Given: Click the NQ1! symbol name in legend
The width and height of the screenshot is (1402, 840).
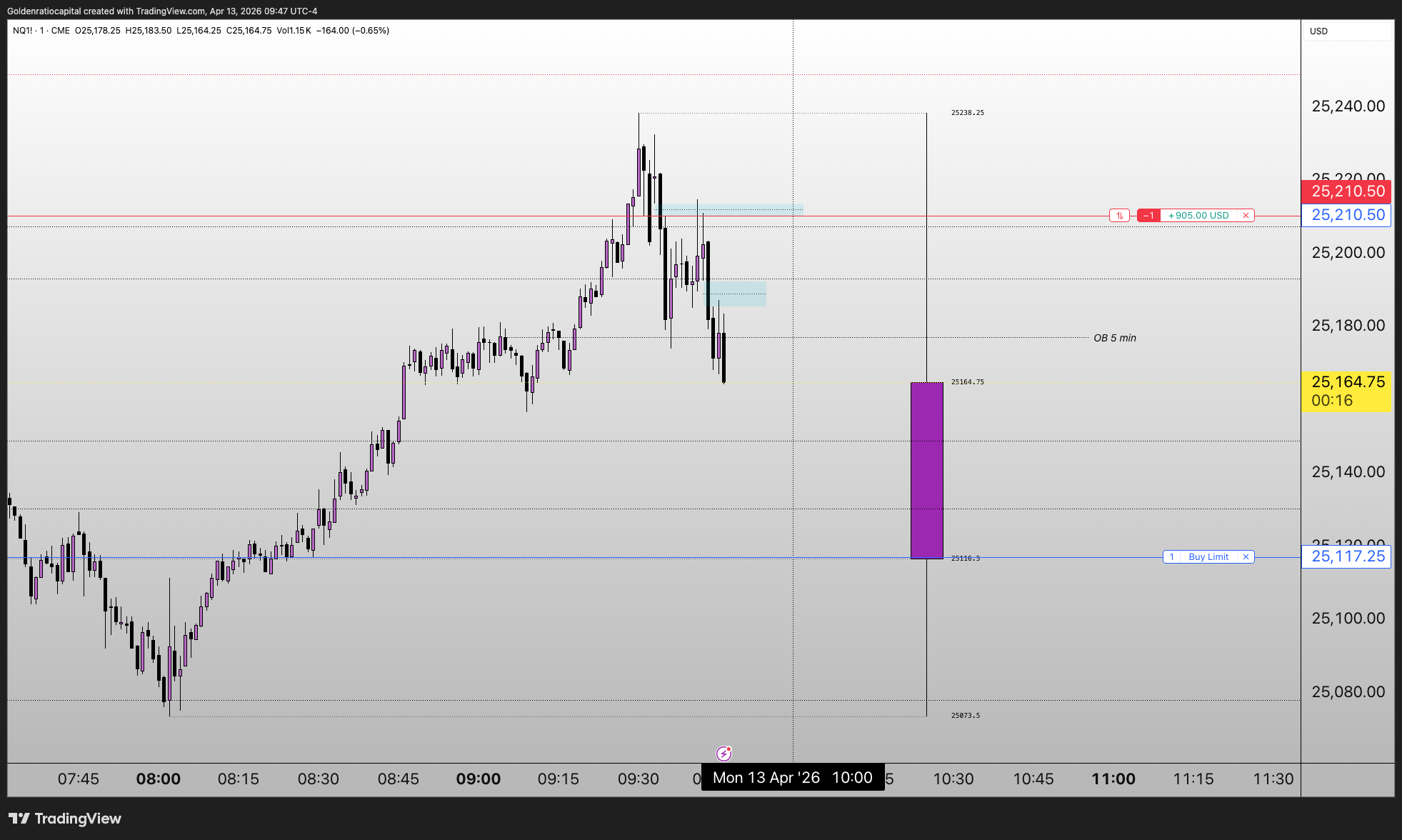Looking at the screenshot, I should (x=23, y=31).
